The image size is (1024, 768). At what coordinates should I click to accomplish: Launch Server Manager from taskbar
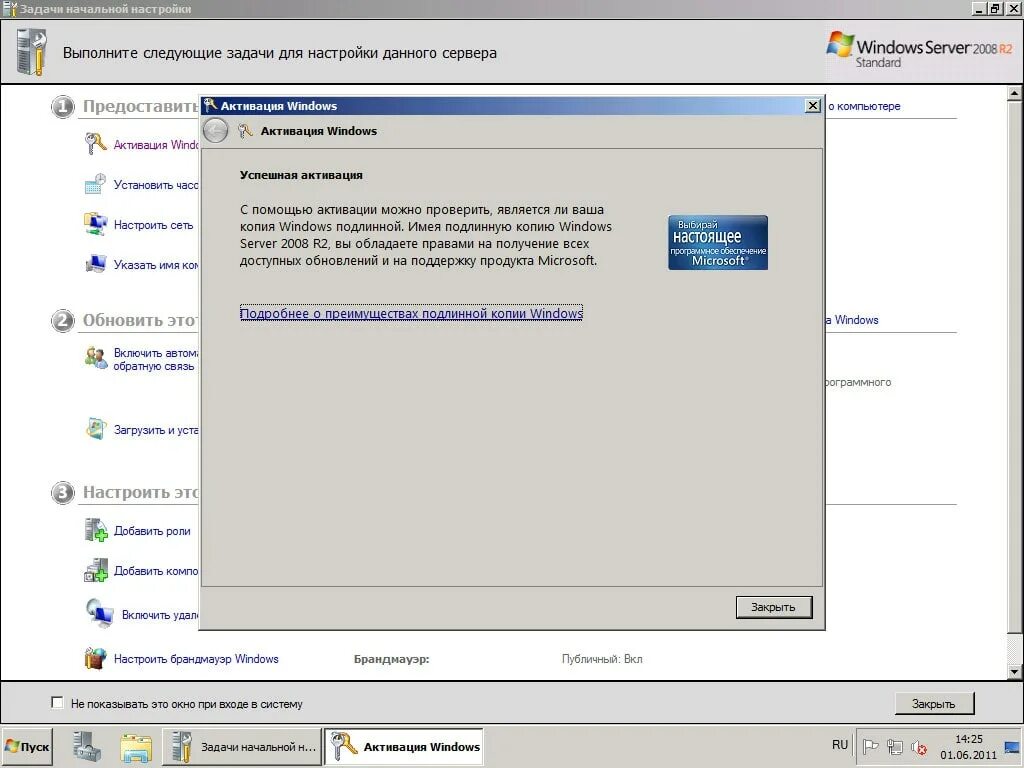[x=87, y=746]
